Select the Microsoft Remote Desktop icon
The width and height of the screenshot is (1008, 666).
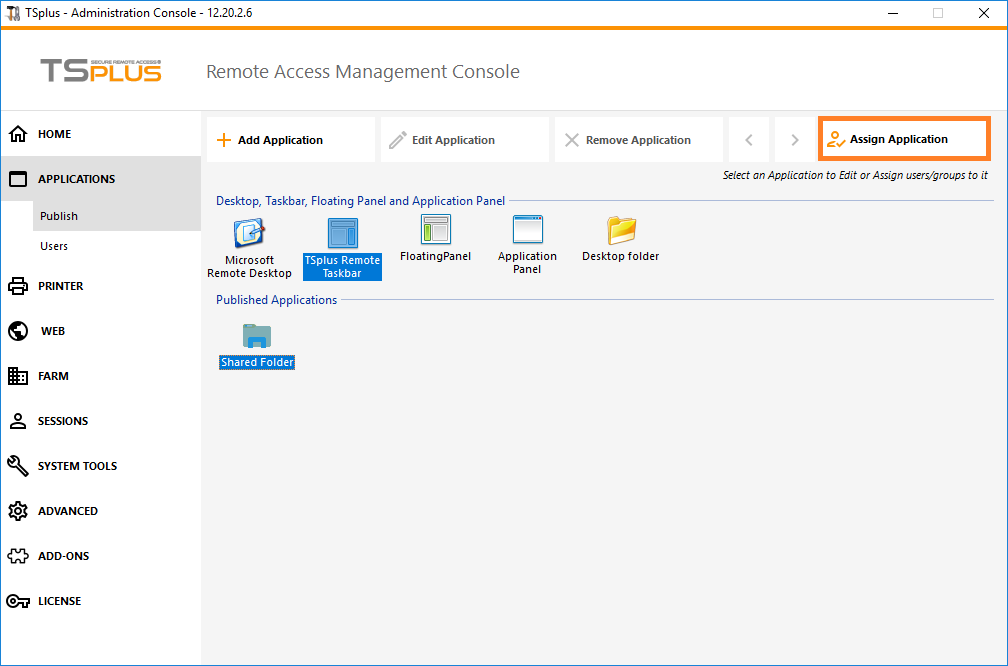coord(249,234)
